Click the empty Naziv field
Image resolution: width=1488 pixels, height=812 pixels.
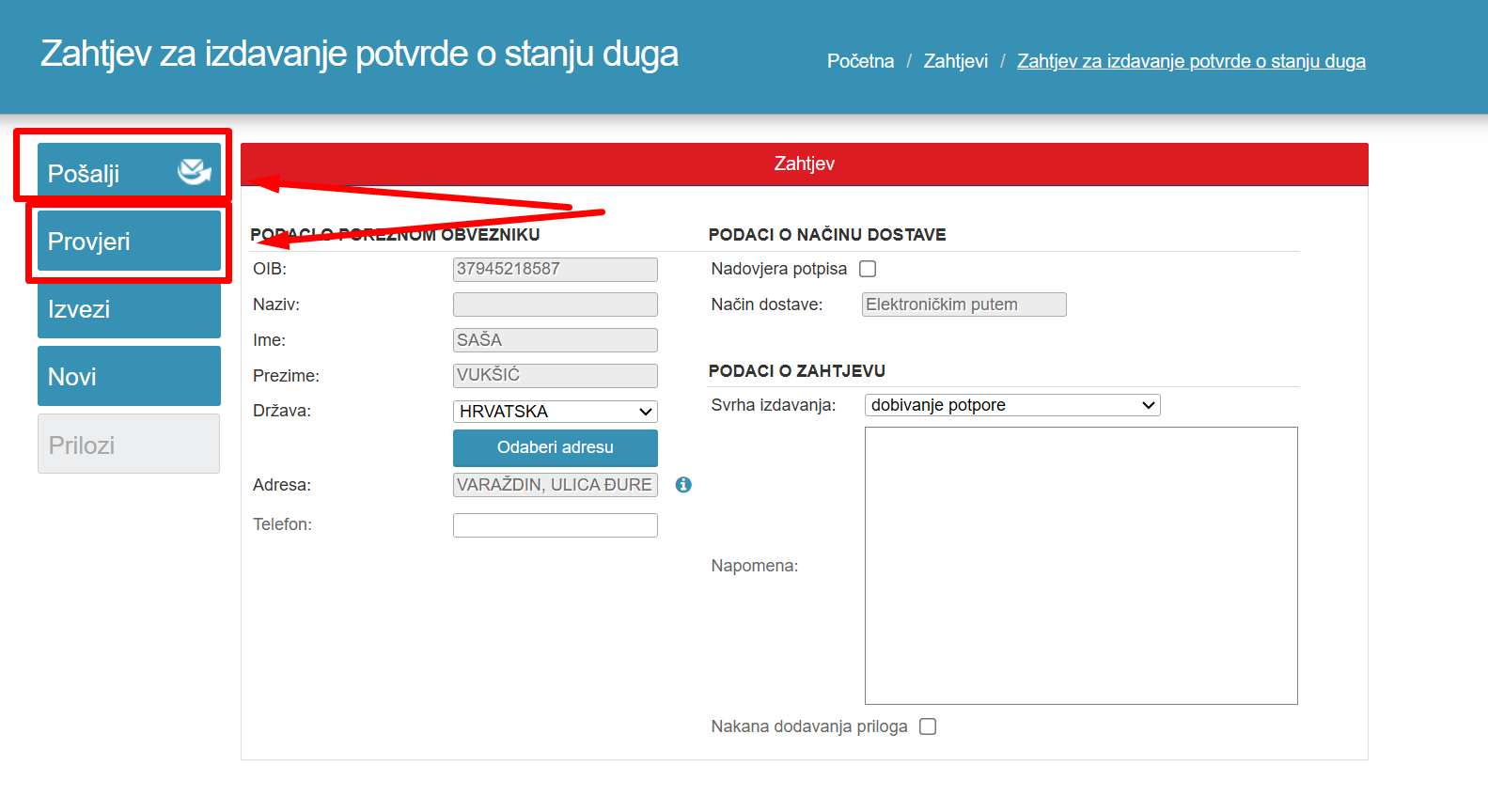556,304
